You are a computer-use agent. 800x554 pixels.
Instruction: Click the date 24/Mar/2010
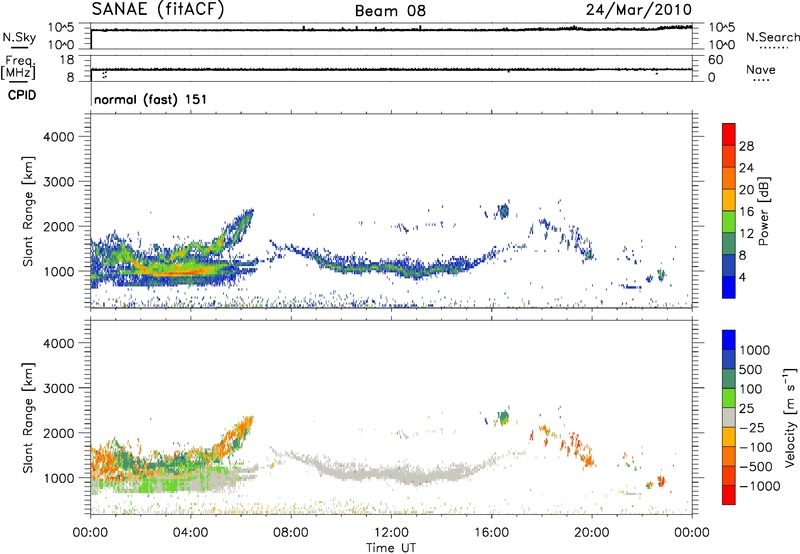(639, 10)
